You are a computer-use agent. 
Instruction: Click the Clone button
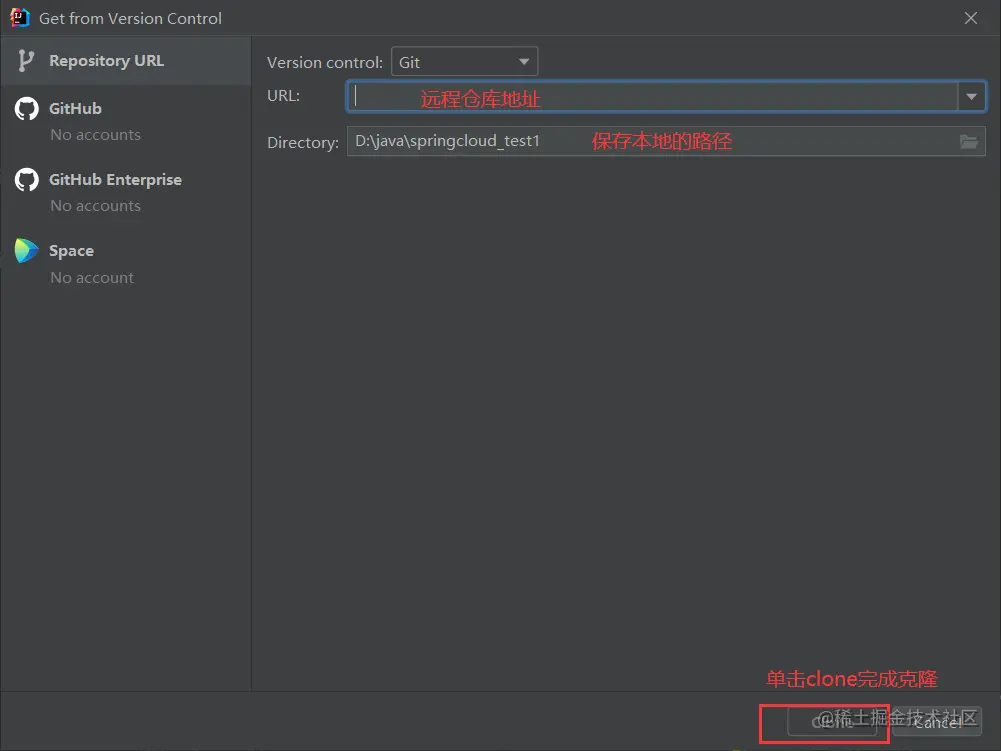832,722
